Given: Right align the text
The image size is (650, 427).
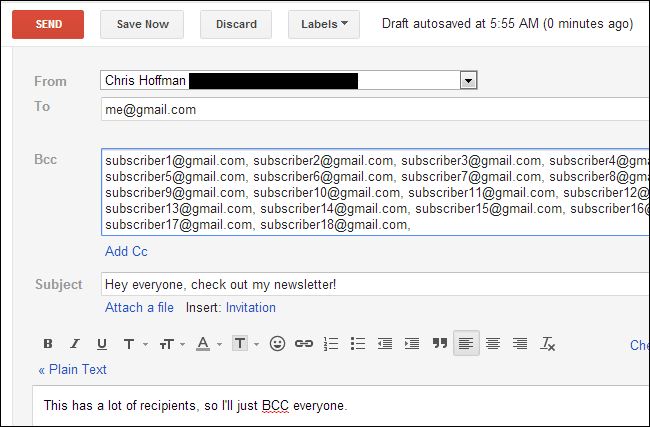Looking at the screenshot, I should click(x=520, y=344).
